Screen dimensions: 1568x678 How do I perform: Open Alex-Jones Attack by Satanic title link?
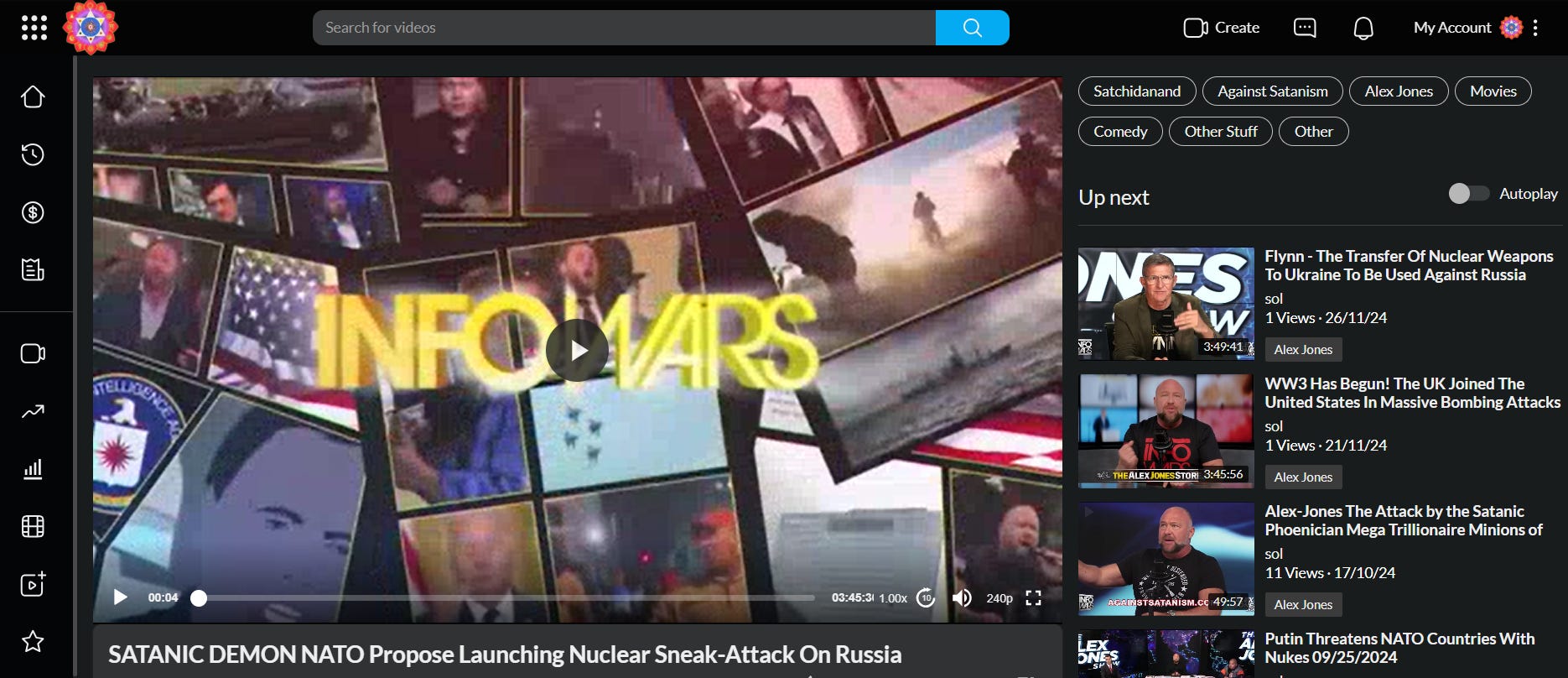coord(1404,521)
